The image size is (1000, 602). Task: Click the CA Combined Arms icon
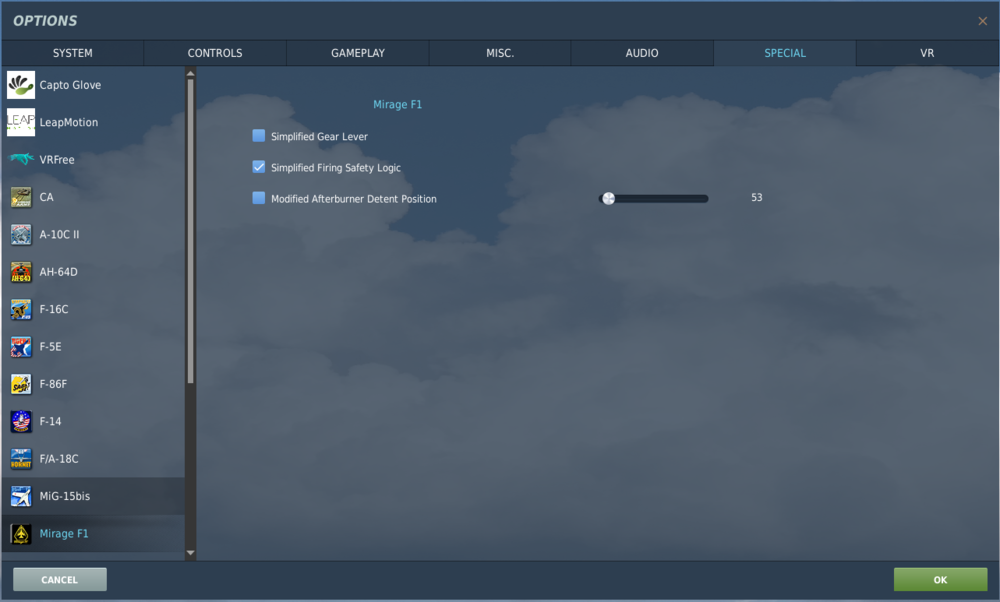(20, 197)
